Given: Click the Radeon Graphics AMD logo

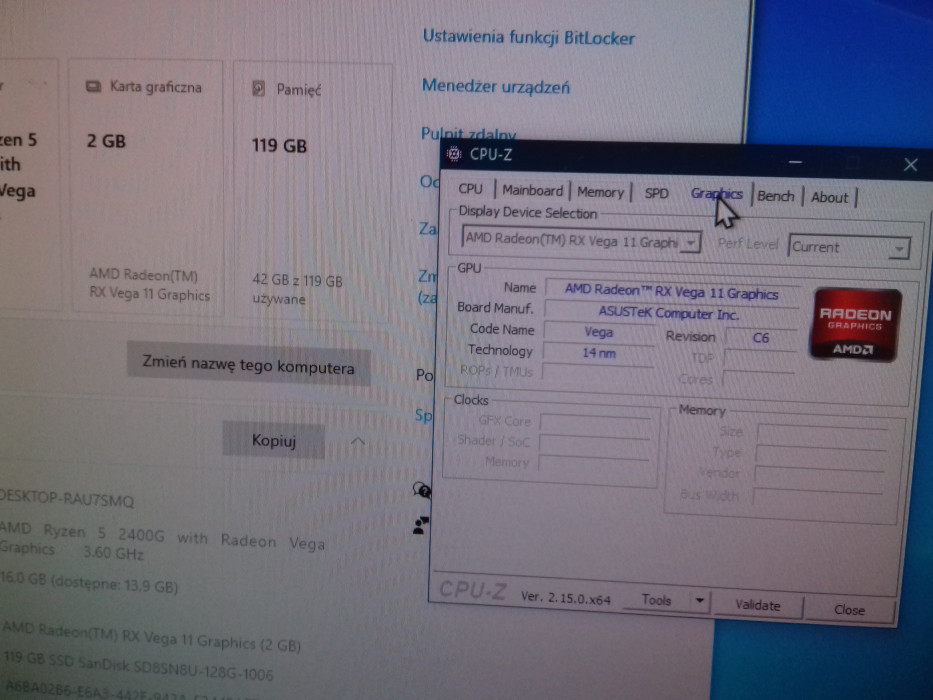Looking at the screenshot, I should pos(855,325).
